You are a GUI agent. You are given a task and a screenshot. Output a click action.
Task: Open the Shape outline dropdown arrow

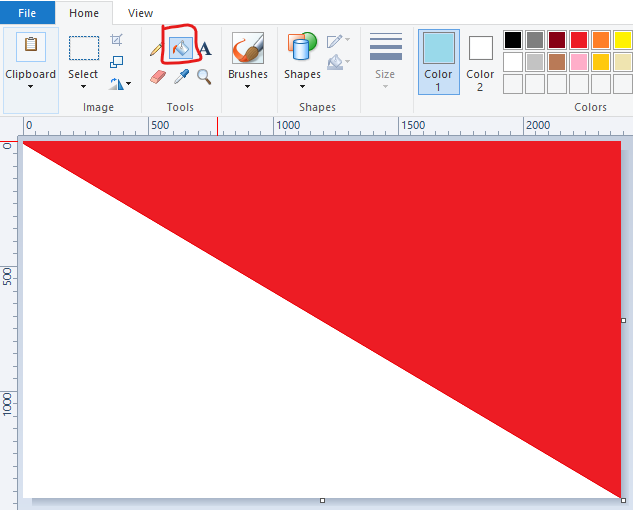coord(348,40)
